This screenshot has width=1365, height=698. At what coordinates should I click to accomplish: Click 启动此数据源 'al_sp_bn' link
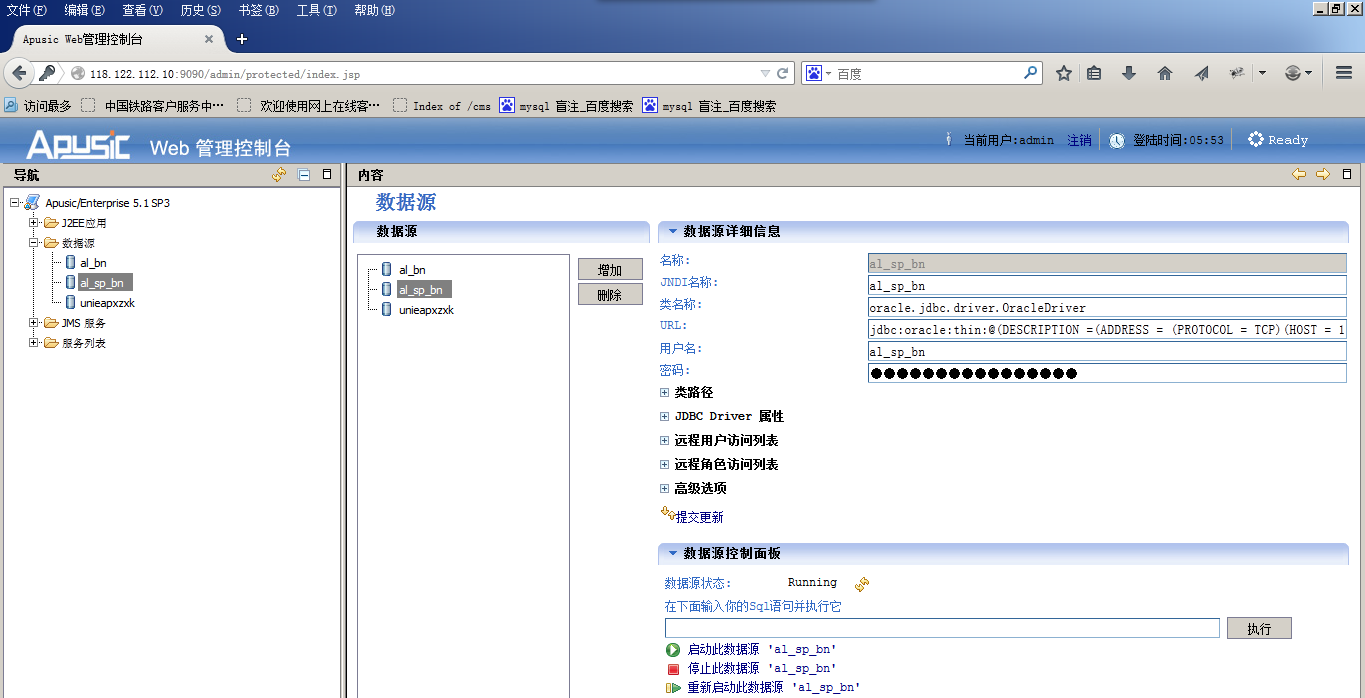pos(762,650)
